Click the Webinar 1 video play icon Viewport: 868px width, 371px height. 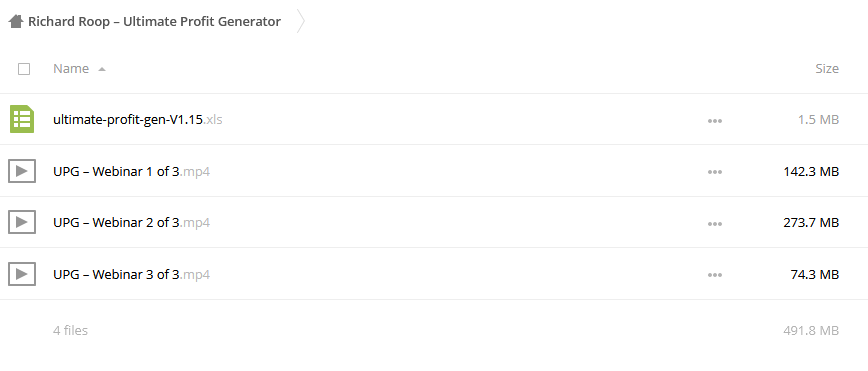[x=22, y=171]
